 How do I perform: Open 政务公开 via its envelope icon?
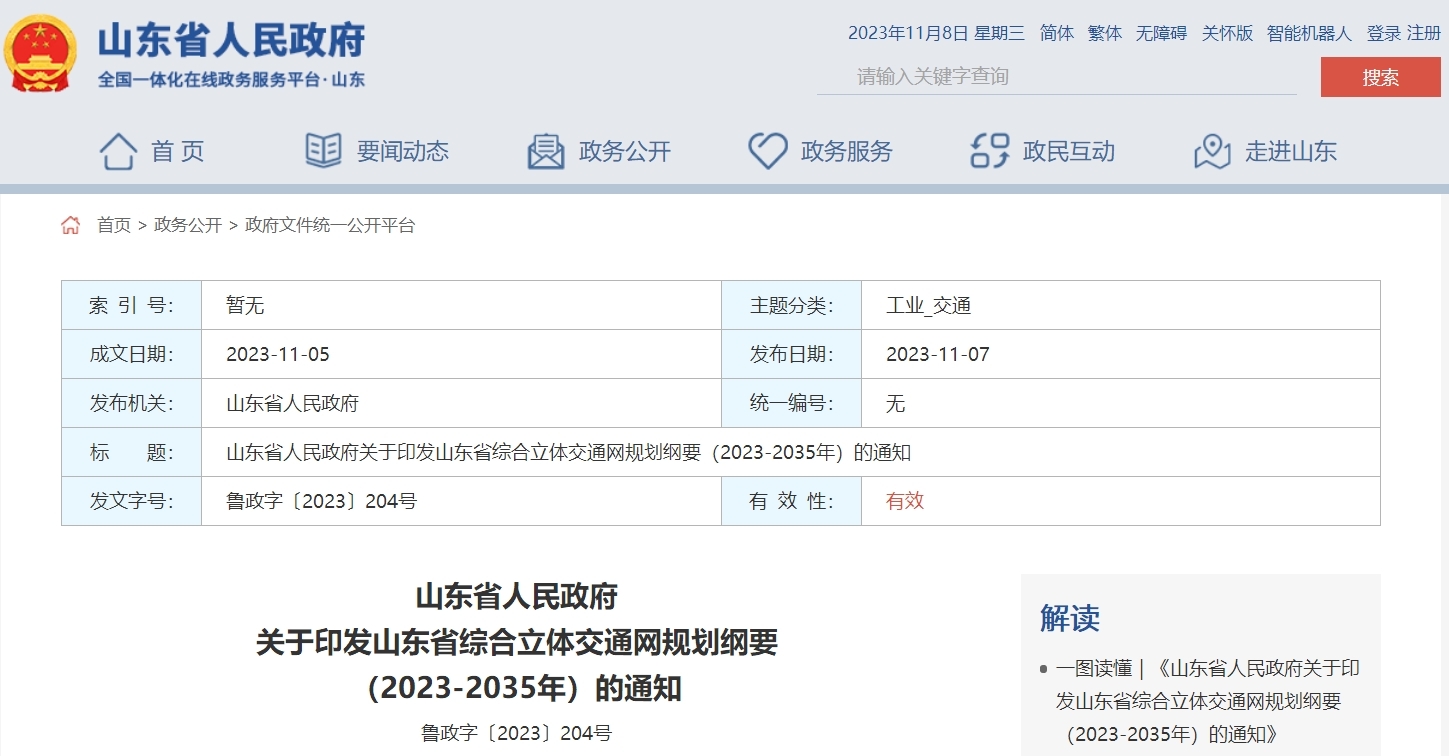tap(544, 150)
